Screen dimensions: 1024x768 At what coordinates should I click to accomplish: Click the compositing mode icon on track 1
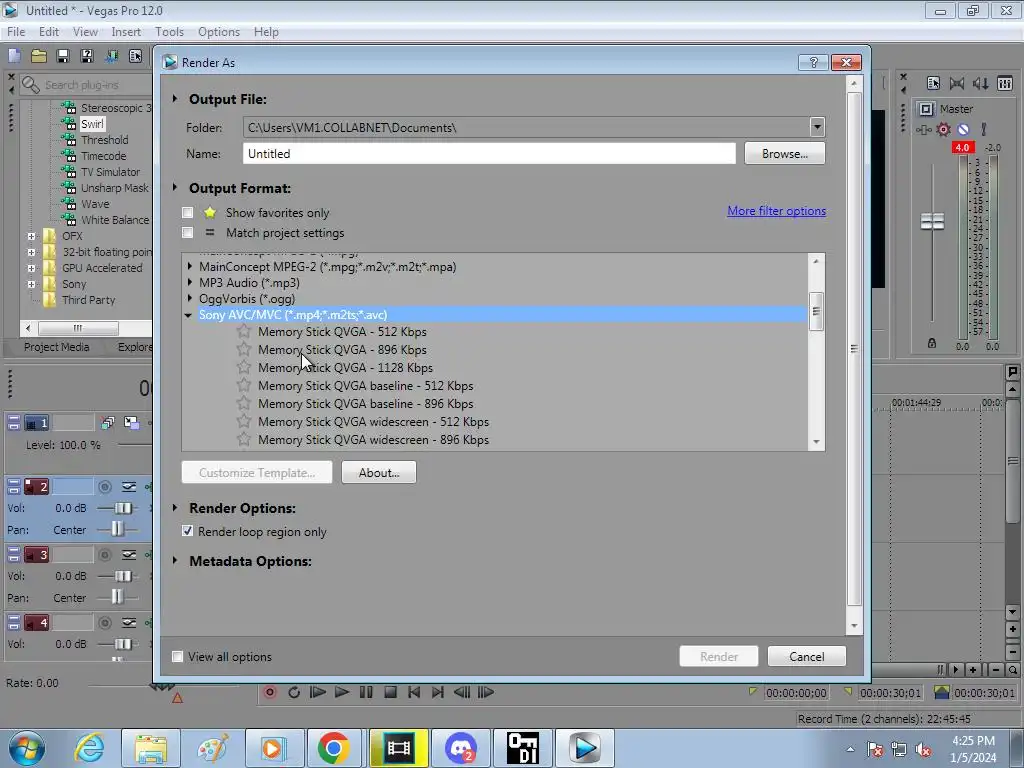tap(131, 423)
